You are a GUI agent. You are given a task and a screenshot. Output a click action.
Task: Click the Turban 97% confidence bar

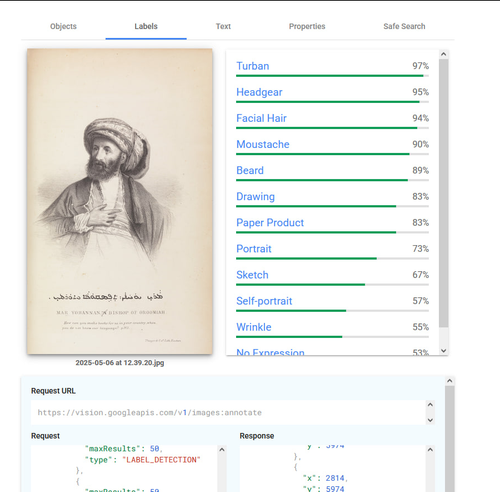(332, 76)
